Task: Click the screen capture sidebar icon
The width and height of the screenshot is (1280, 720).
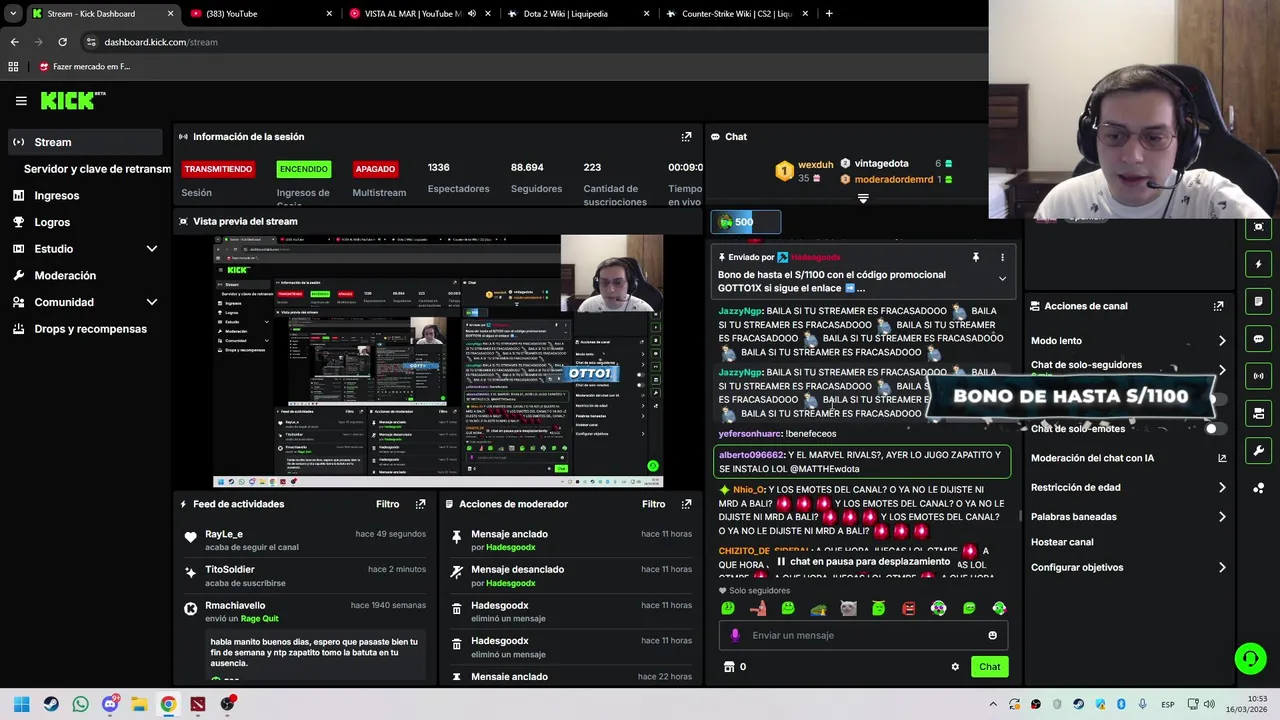Action: click(1259, 227)
